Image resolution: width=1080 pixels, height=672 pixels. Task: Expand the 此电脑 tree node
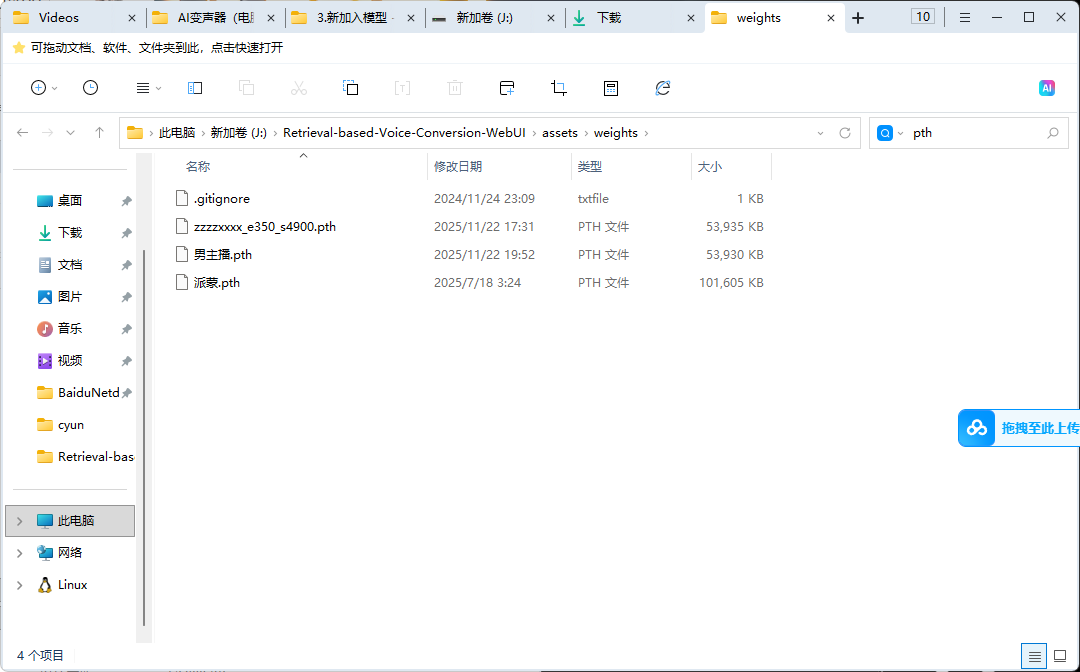pyautogui.click(x=19, y=521)
